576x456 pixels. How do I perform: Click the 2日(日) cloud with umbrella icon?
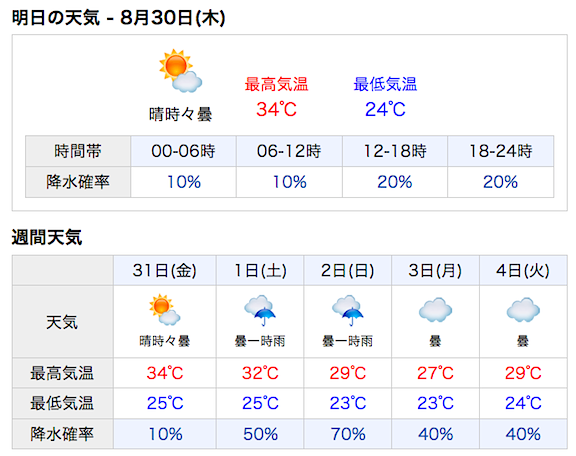(x=348, y=310)
